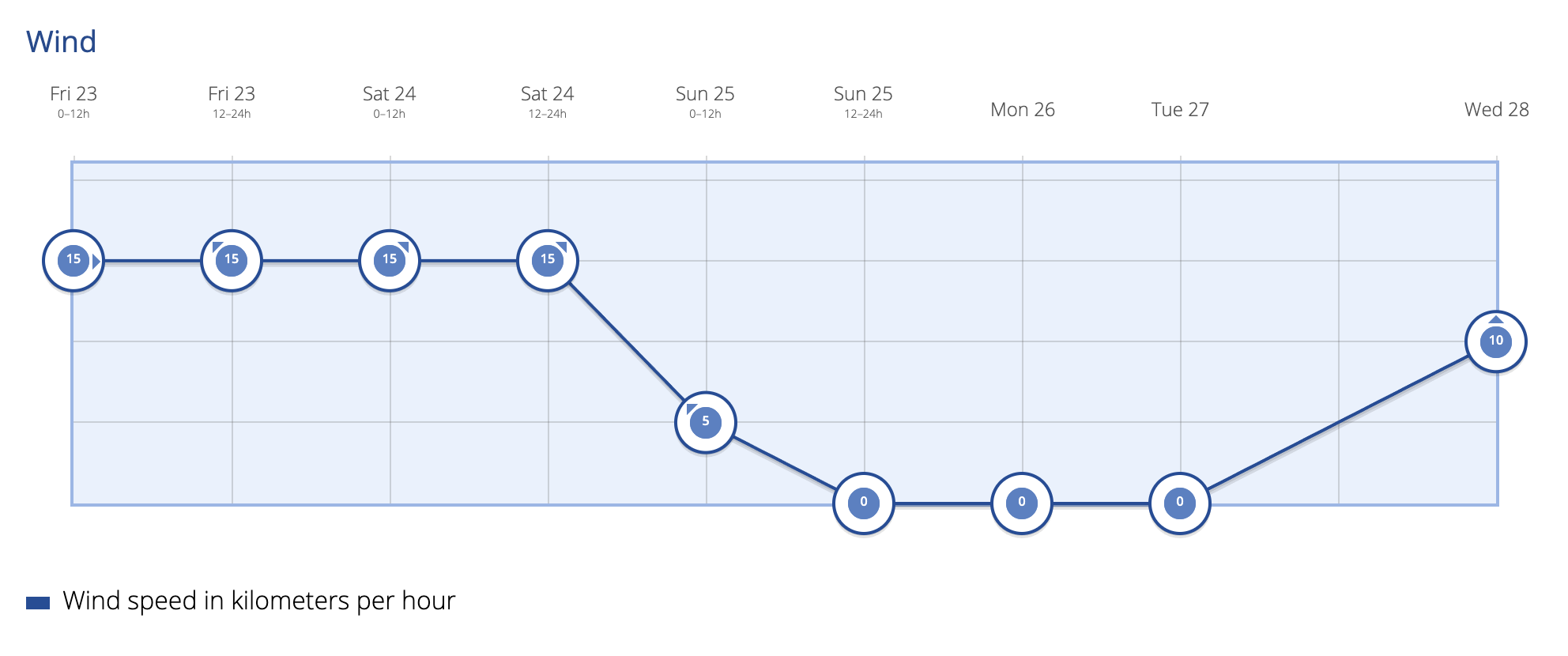The height and width of the screenshot is (656, 1568).
Task: Click the Sun 25 0–12h column label
Action: tap(706, 102)
